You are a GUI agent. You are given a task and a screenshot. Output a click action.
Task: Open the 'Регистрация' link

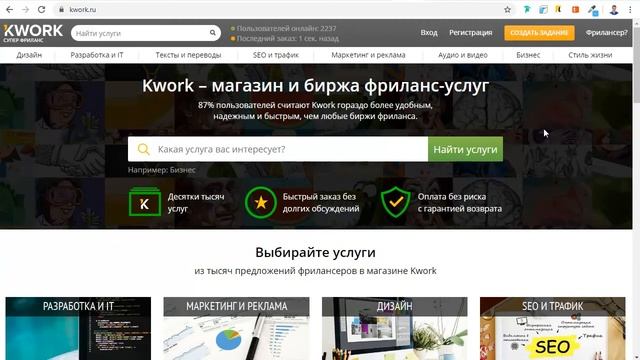(x=471, y=33)
